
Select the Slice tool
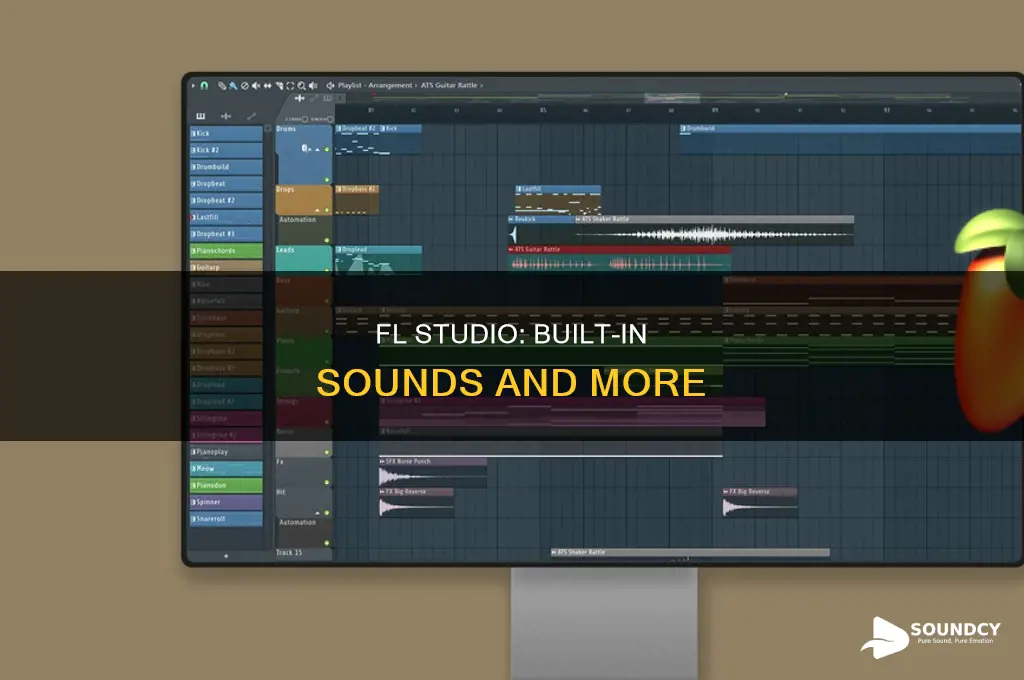pyautogui.click(x=279, y=86)
